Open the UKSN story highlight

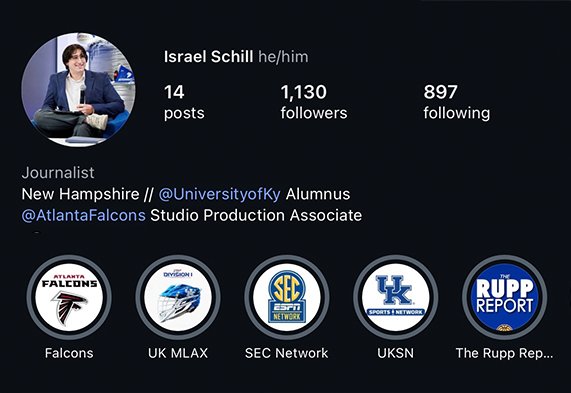pos(395,298)
